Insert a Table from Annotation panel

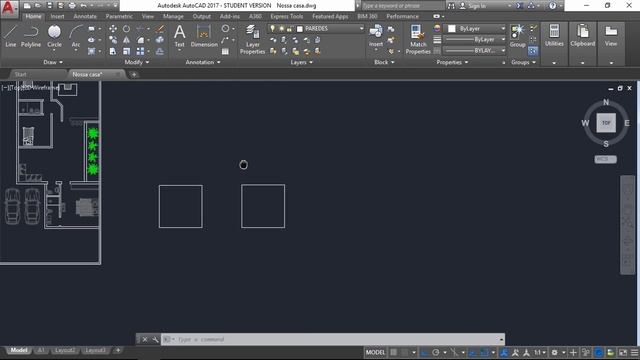point(225,51)
